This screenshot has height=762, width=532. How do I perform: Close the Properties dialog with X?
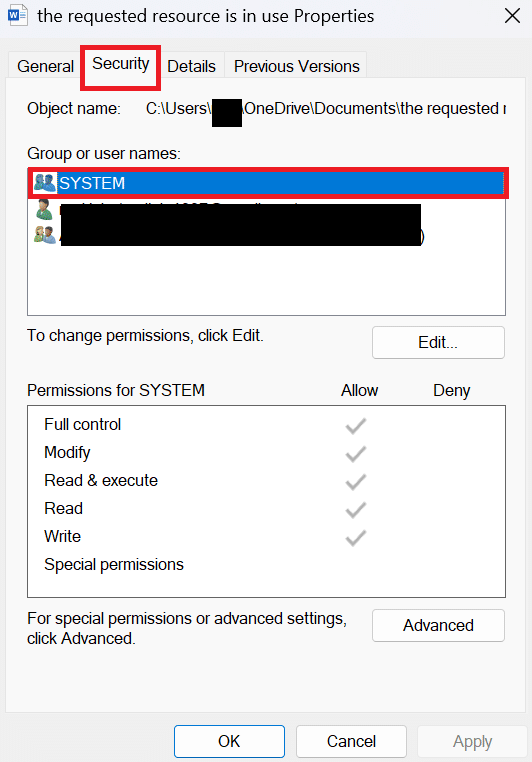(513, 16)
